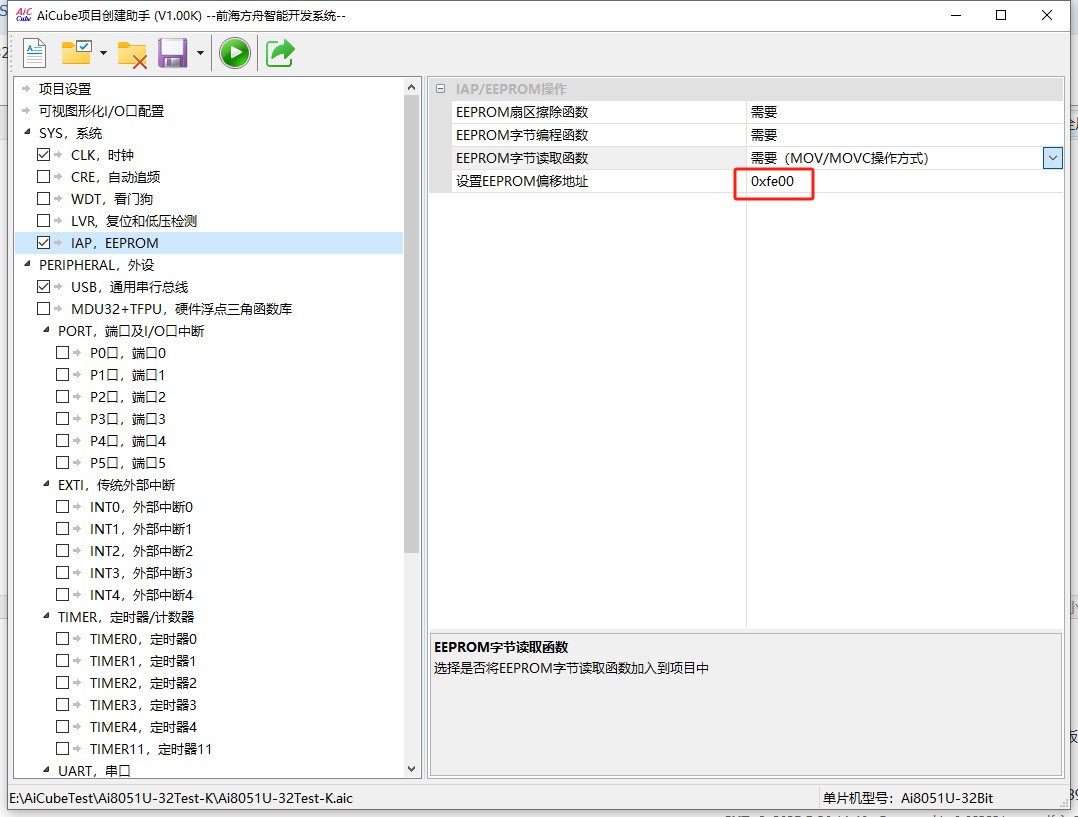The width and height of the screenshot is (1078, 817).
Task: Enable TIMER2 定时器2 checkbox
Action: point(63,683)
